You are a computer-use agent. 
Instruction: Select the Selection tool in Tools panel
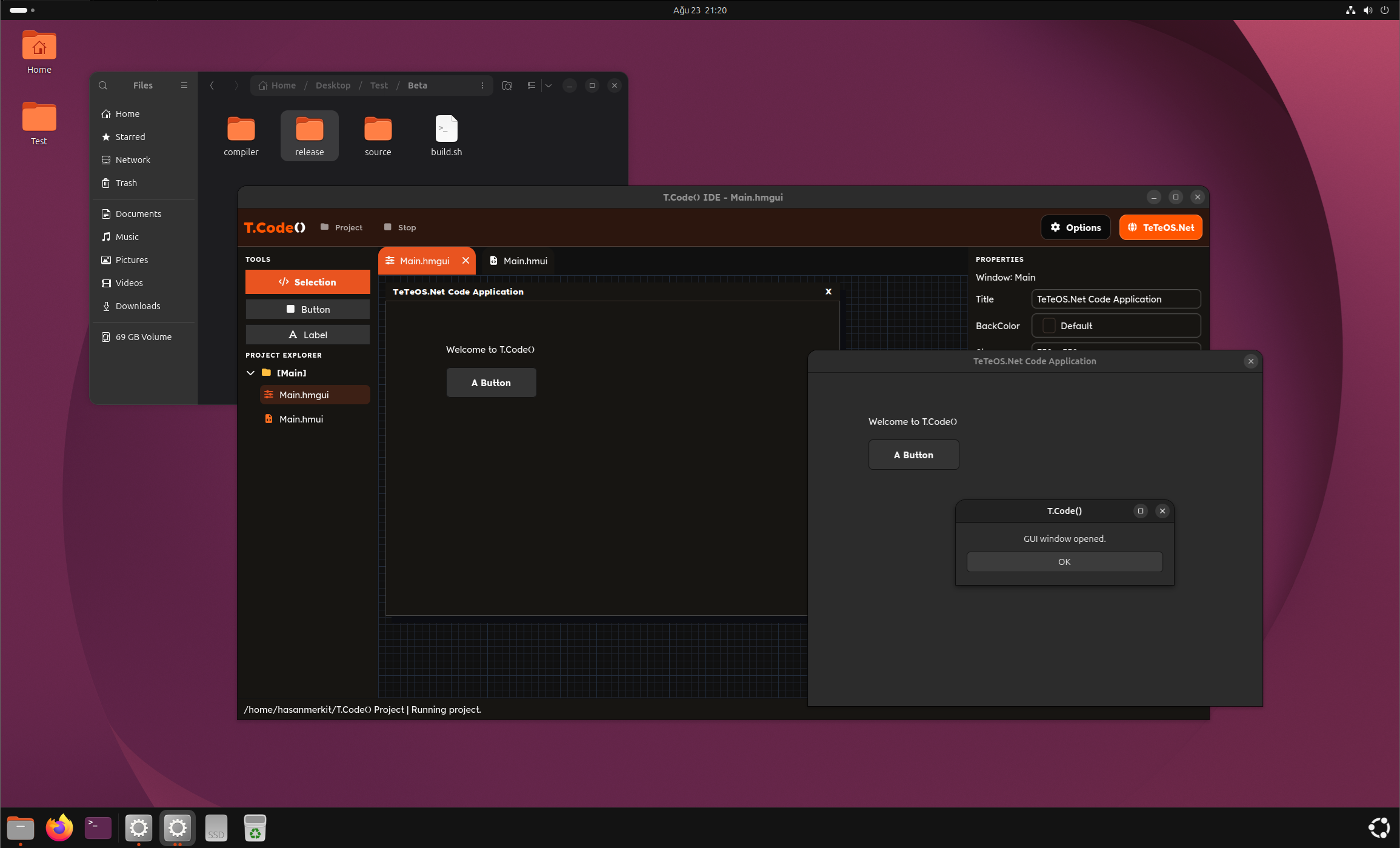pyautogui.click(x=307, y=282)
